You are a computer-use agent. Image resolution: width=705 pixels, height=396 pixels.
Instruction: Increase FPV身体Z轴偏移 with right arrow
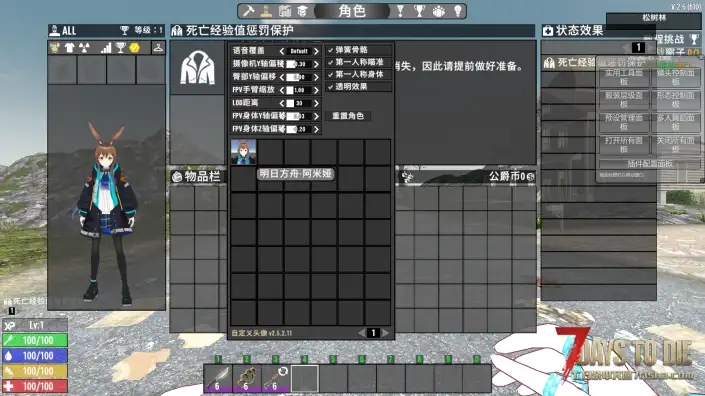[x=316, y=129]
